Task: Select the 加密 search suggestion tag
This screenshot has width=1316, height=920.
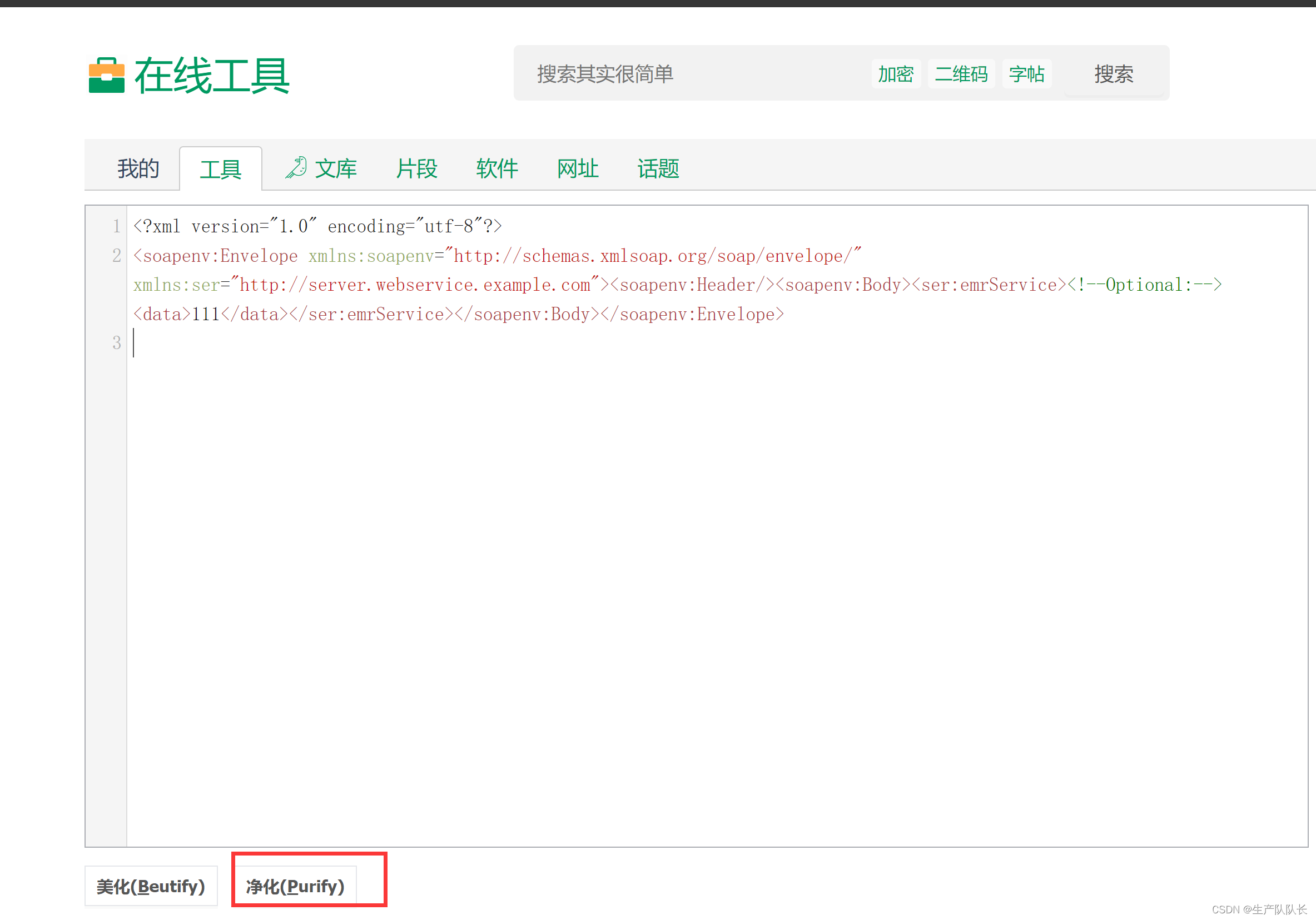Action: (895, 74)
